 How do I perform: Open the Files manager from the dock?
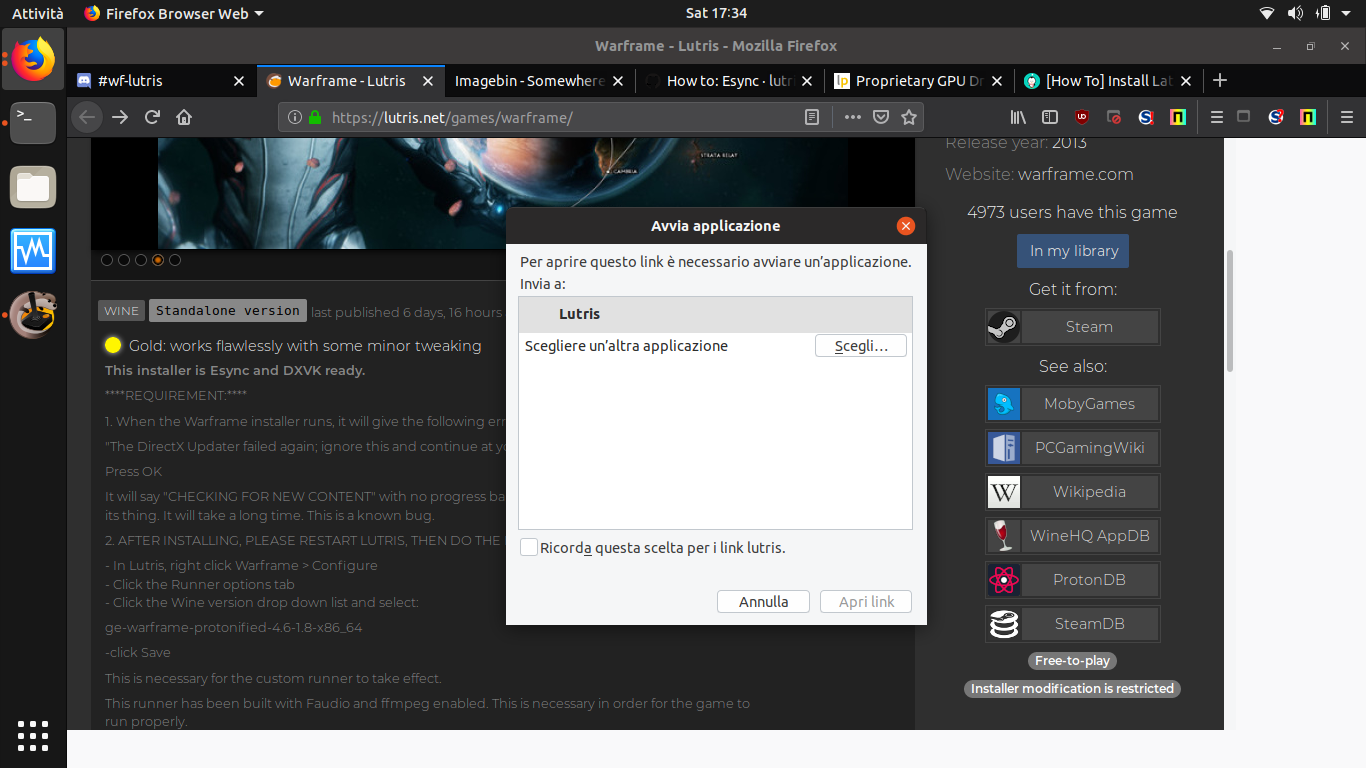click(33, 187)
